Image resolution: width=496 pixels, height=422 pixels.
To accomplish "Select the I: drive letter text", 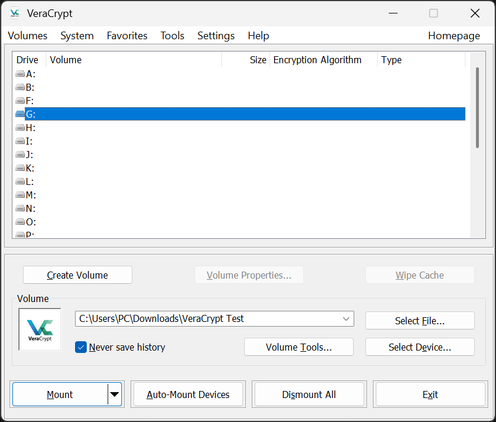I will click(x=29, y=141).
